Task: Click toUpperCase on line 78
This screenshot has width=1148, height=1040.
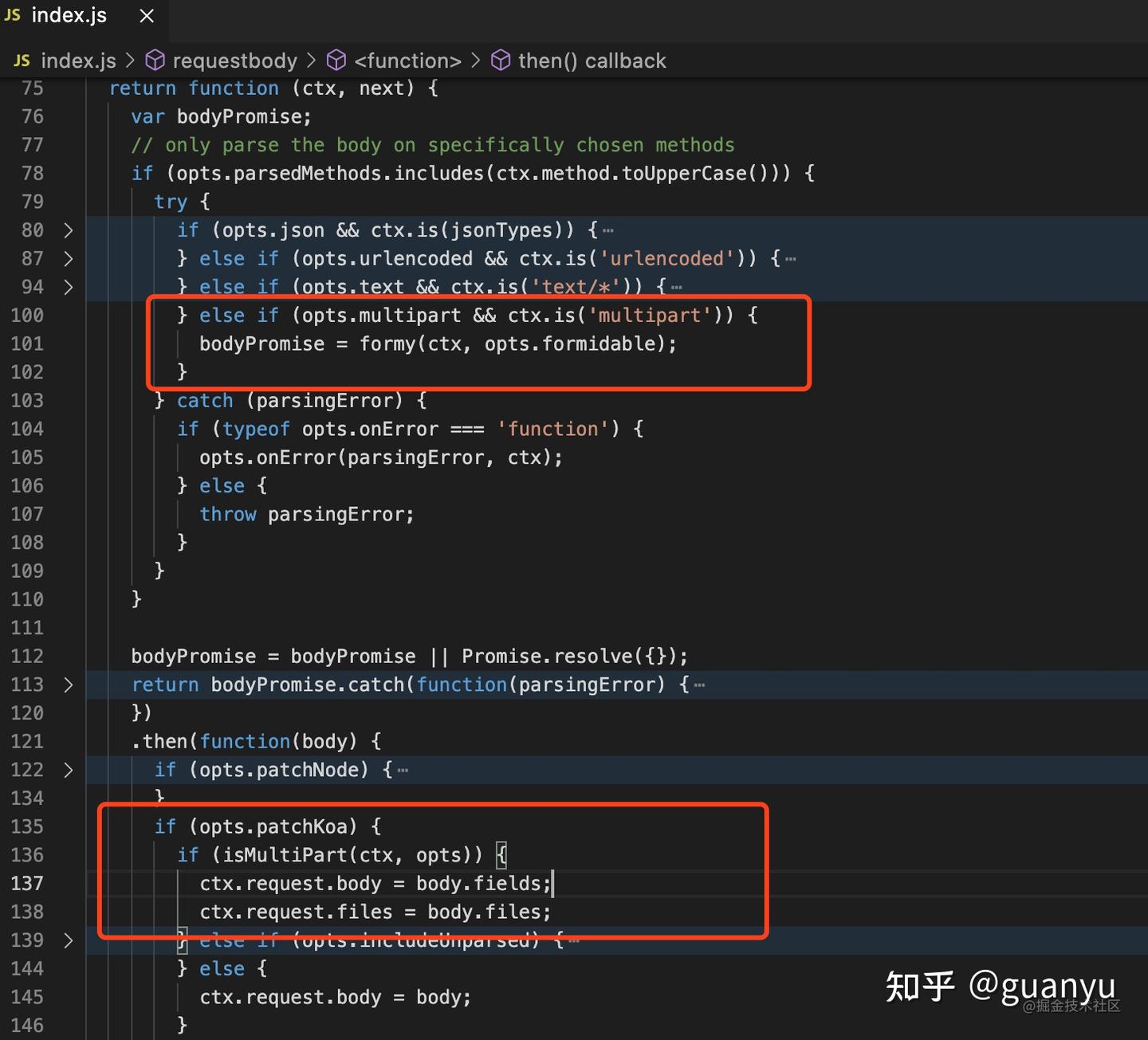Action: pos(684,173)
